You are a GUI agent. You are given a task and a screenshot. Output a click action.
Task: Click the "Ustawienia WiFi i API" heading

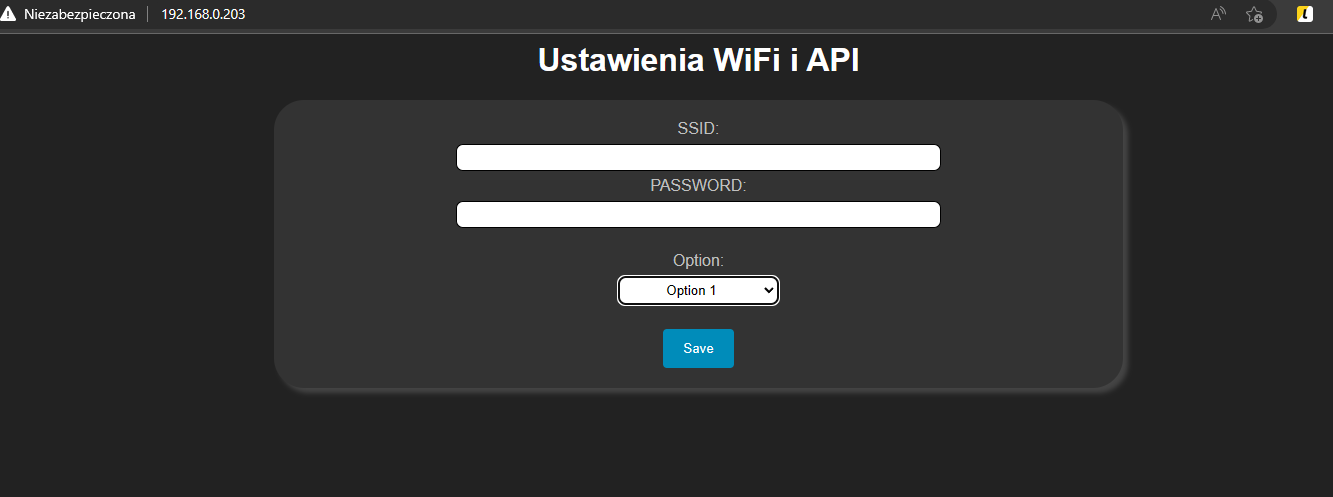pos(698,60)
